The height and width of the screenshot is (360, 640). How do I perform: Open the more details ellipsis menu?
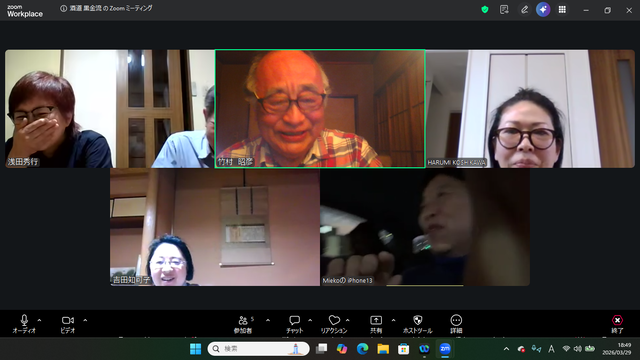tap(456, 324)
